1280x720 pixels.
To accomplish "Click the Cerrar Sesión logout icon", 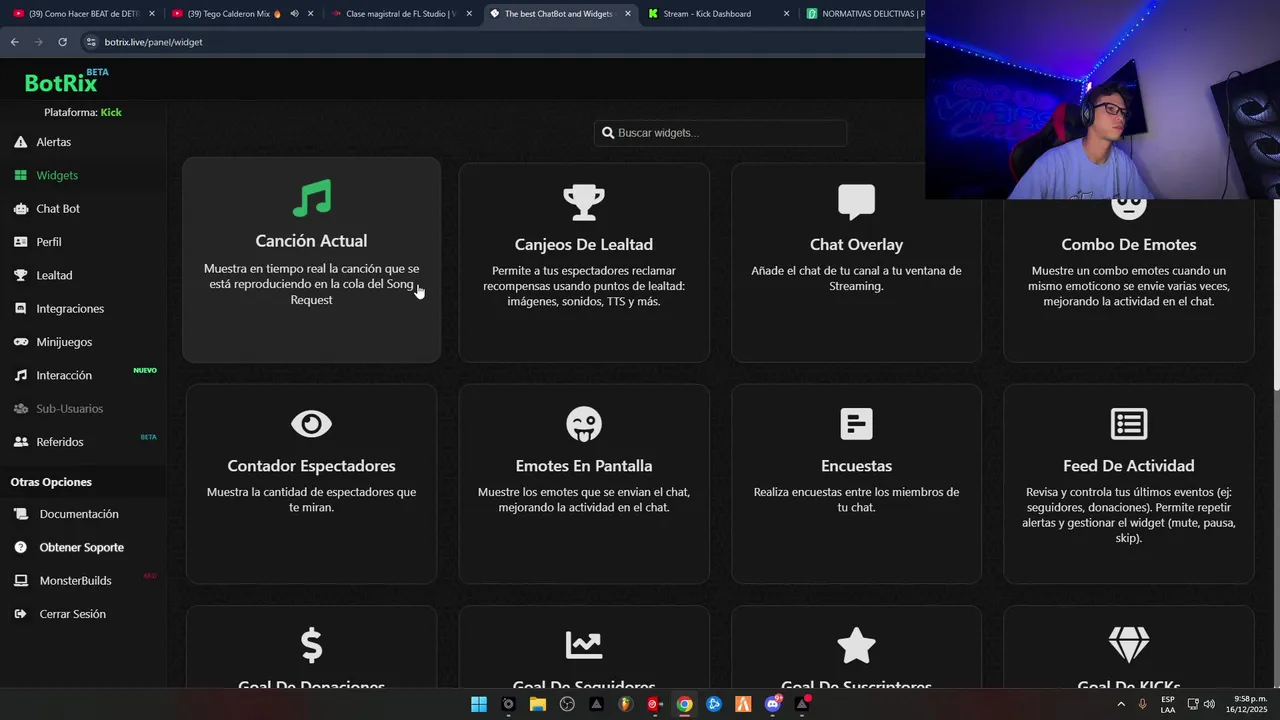I will (21, 614).
